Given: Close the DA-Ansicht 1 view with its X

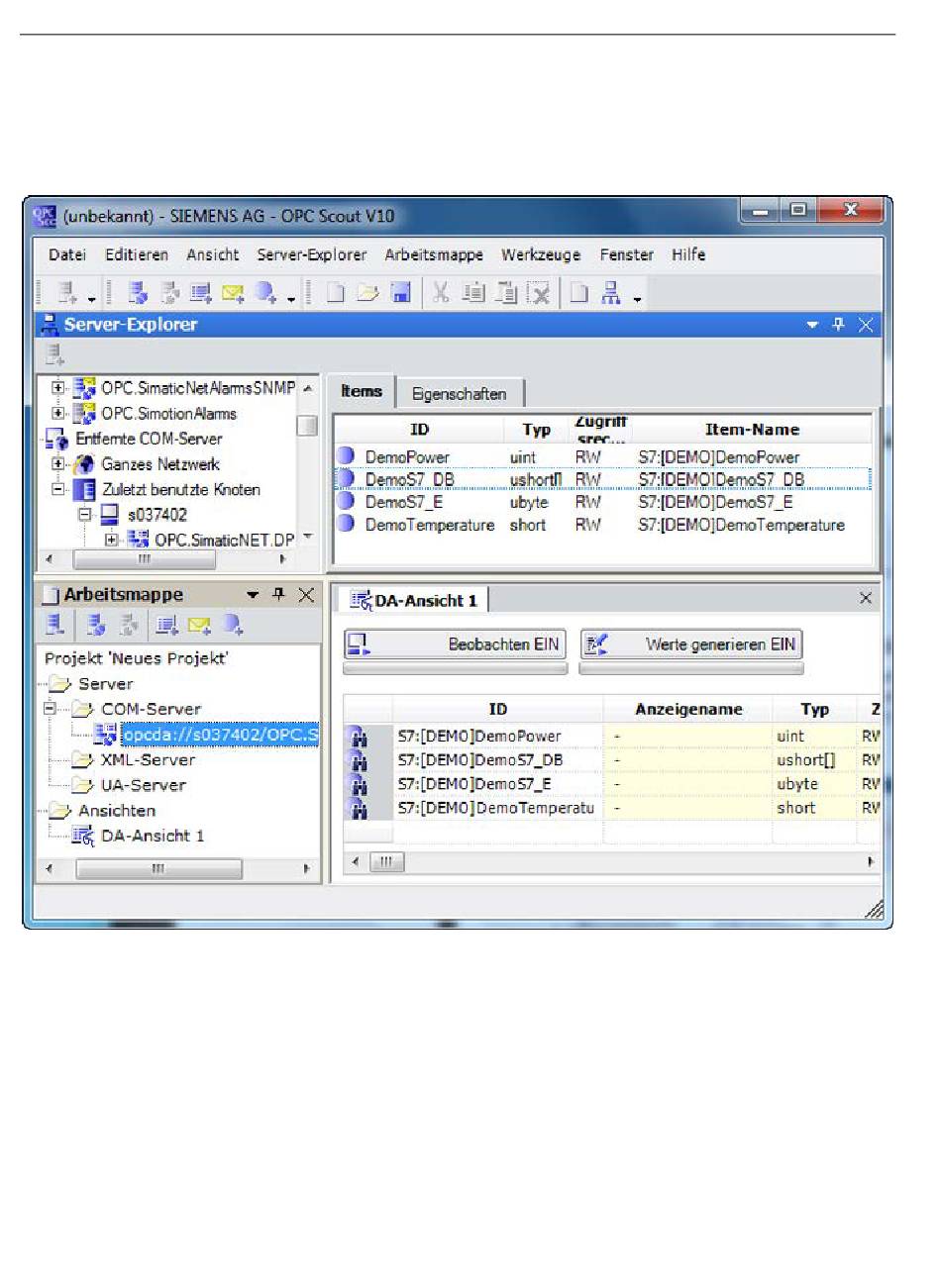Looking at the screenshot, I should (866, 598).
